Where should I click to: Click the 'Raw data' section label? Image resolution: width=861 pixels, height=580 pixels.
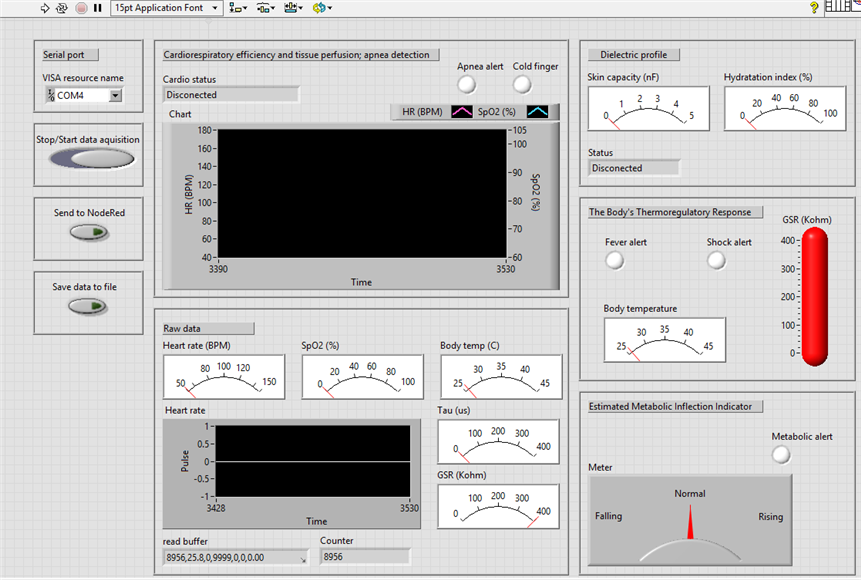tap(182, 328)
